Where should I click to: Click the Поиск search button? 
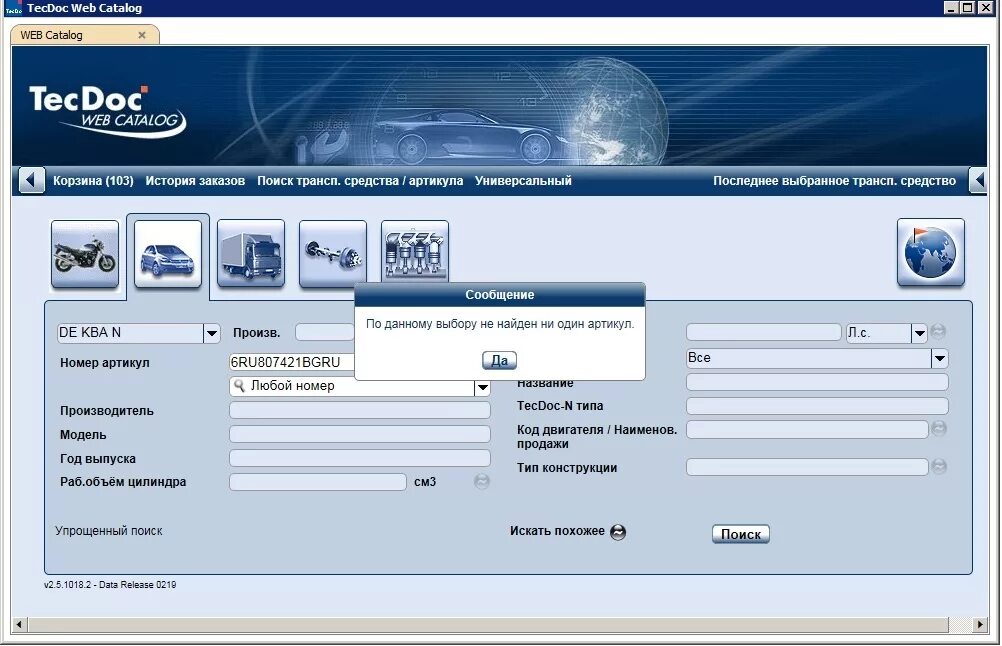741,534
